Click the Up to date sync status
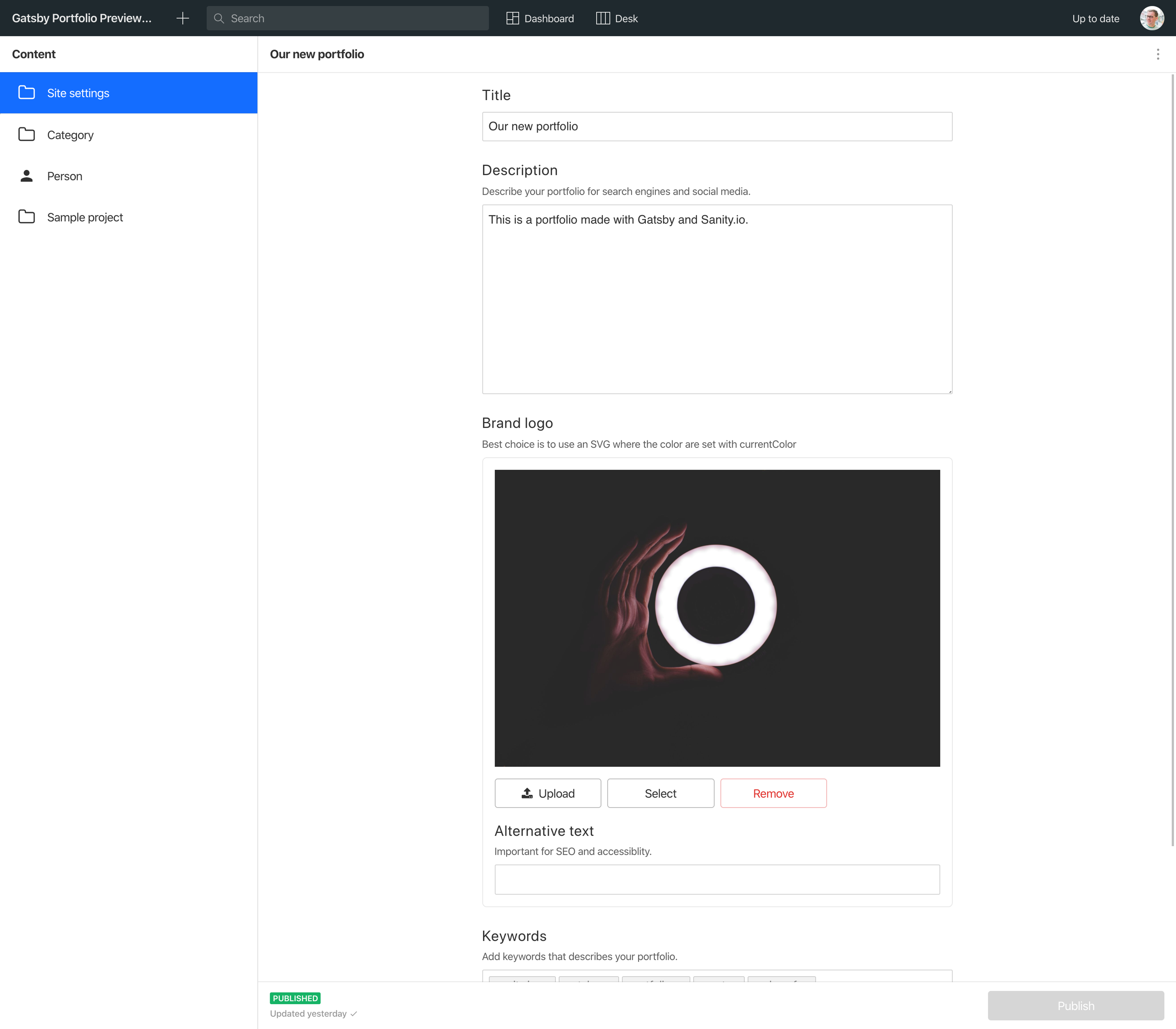 pyautogui.click(x=1095, y=18)
